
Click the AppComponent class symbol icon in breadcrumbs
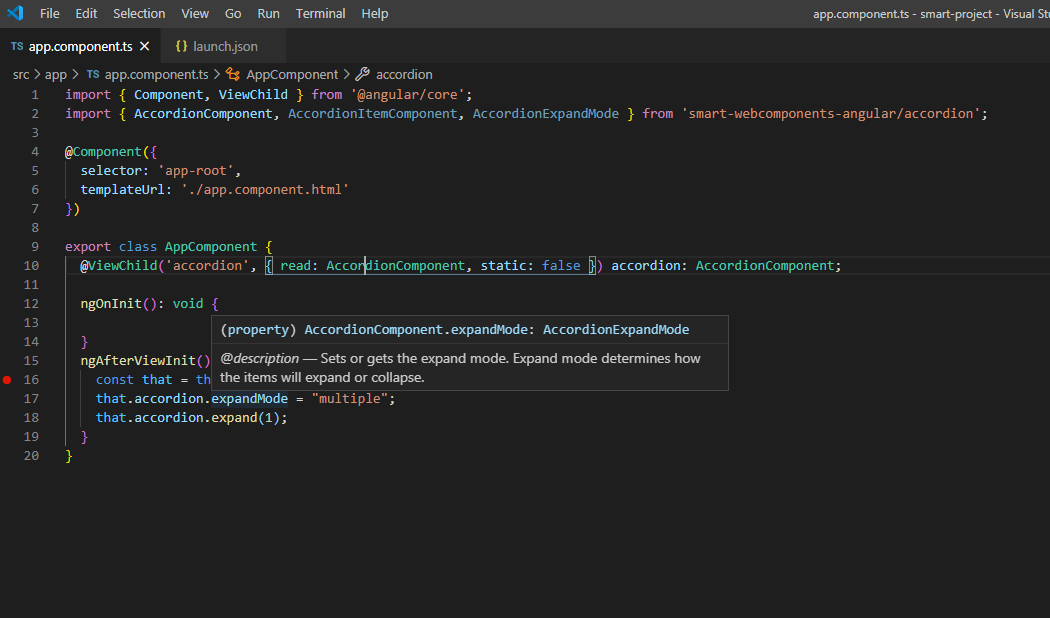233,75
